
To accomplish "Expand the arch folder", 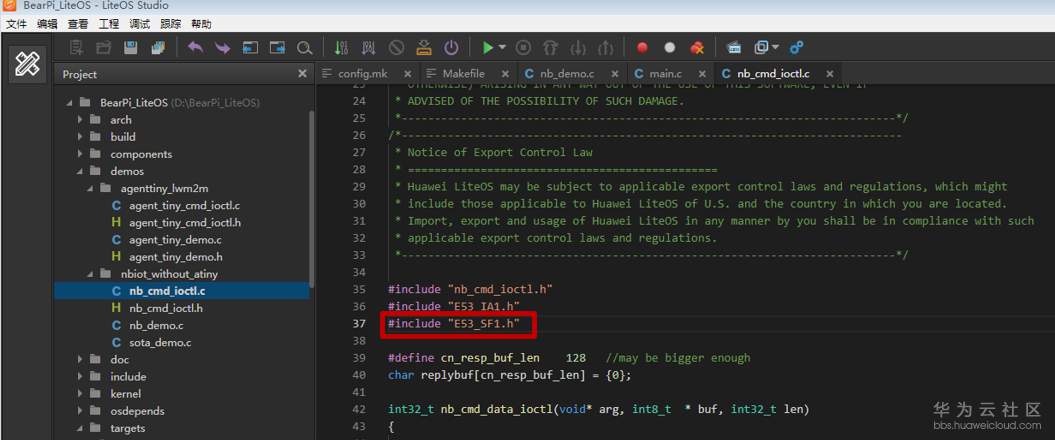I will (x=80, y=120).
